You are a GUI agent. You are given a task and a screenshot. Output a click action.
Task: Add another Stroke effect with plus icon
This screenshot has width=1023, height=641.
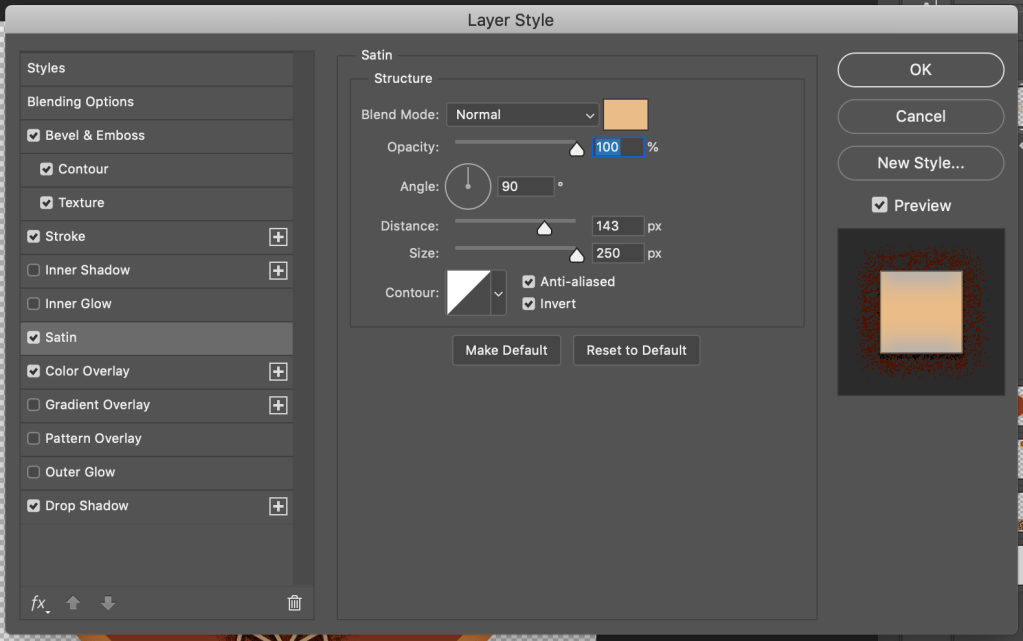[x=278, y=237]
